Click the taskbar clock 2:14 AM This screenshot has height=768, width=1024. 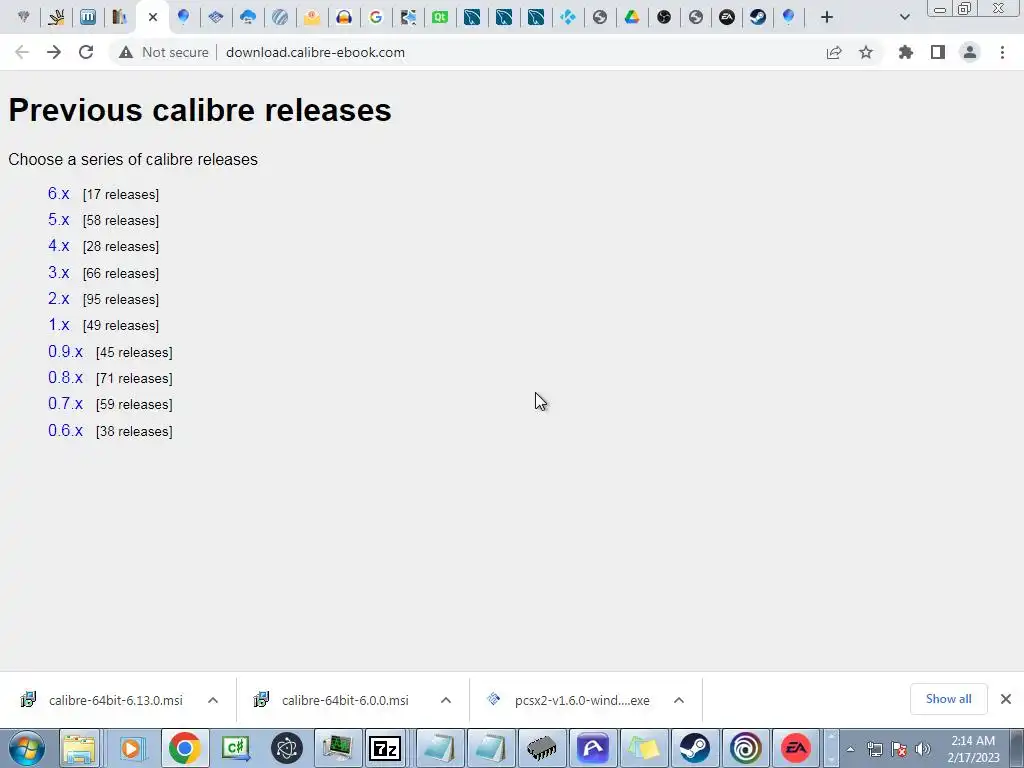pyautogui.click(x=973, y=749)
